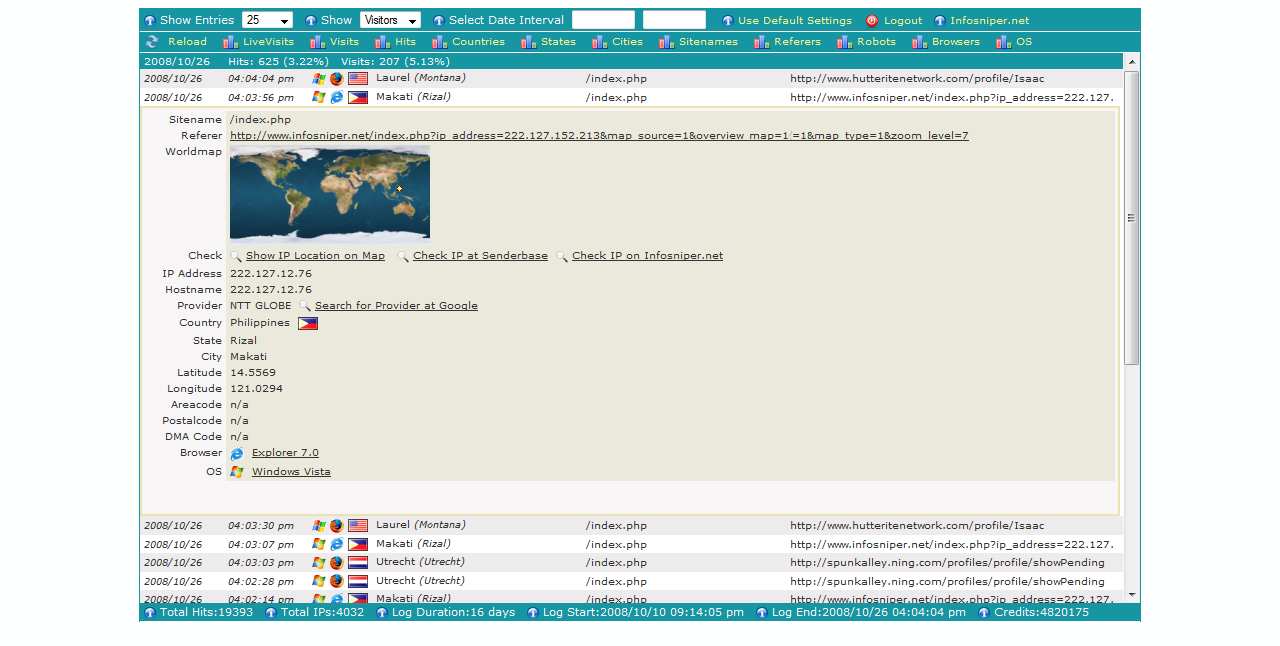Open the LiveVisits tab
Image resolution: width=1280 pixels, height=646 pixels.
268,42
